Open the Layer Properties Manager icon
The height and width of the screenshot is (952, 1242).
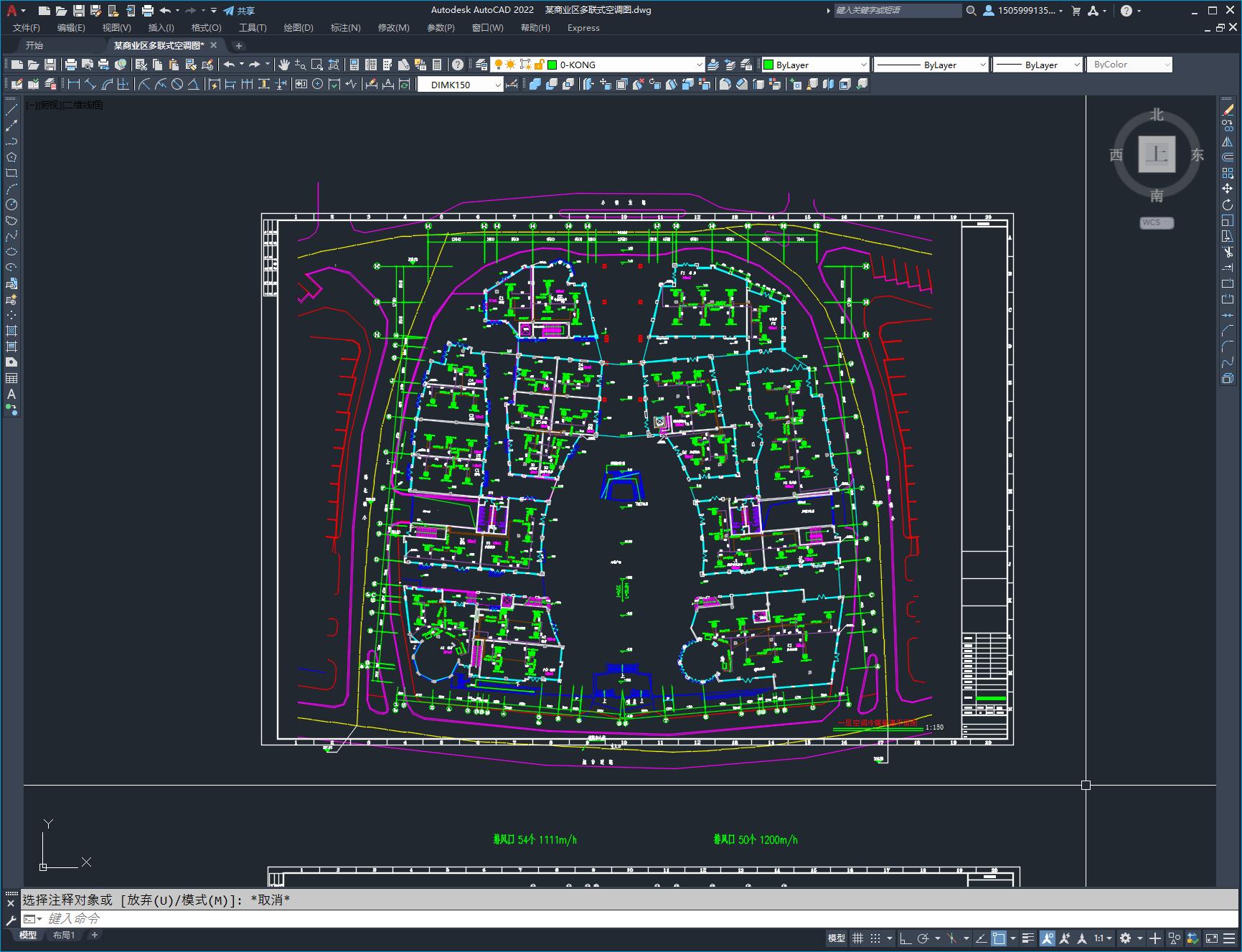pyautogui.click(x=481, y=65)
